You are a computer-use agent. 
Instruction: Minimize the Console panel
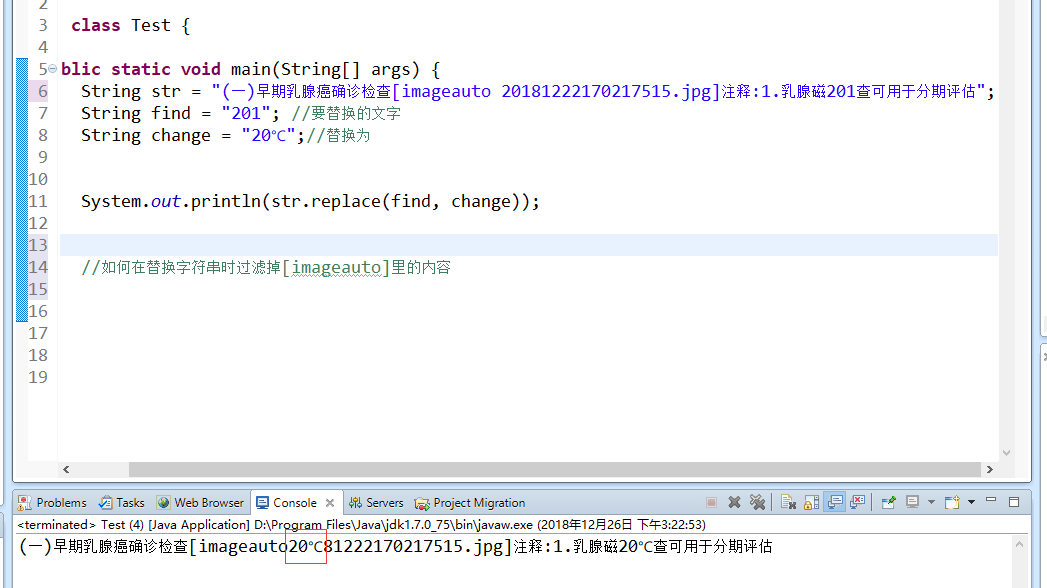pyautogui.click(x=991, y=501)
